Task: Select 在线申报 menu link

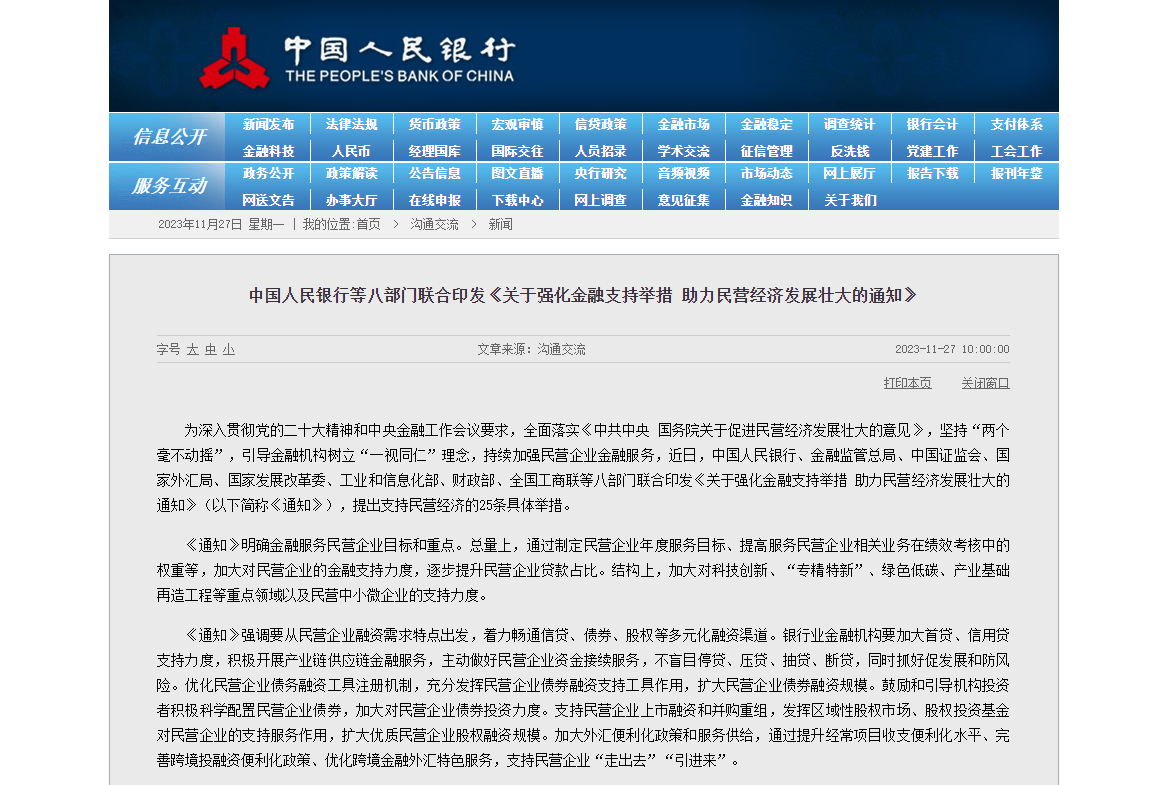Action: (434, 200)
